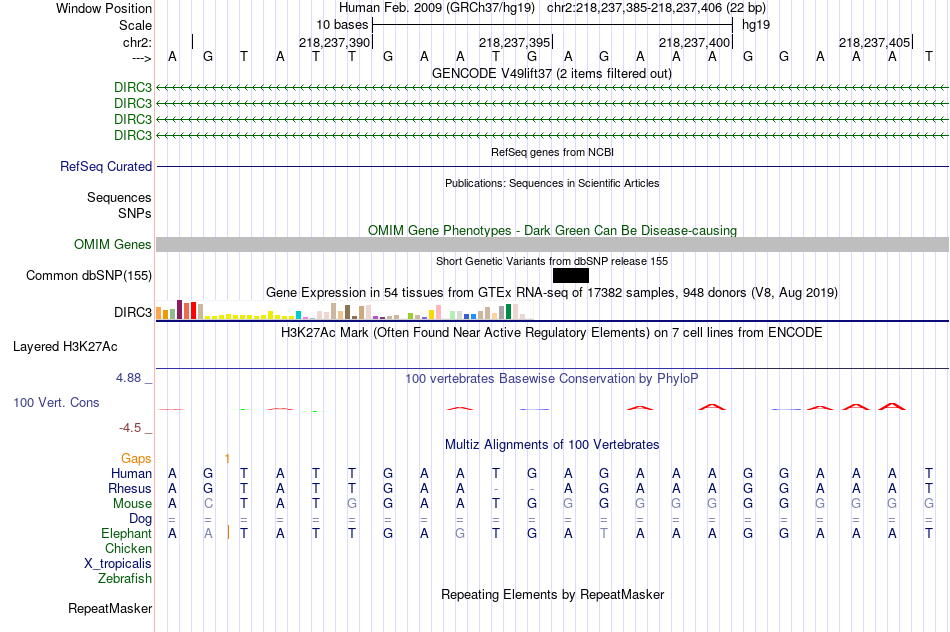Image resolution: width=950 pixels, height=632 pixels.
Task: Click the orange '1' gap count
Action: [227, 459]
